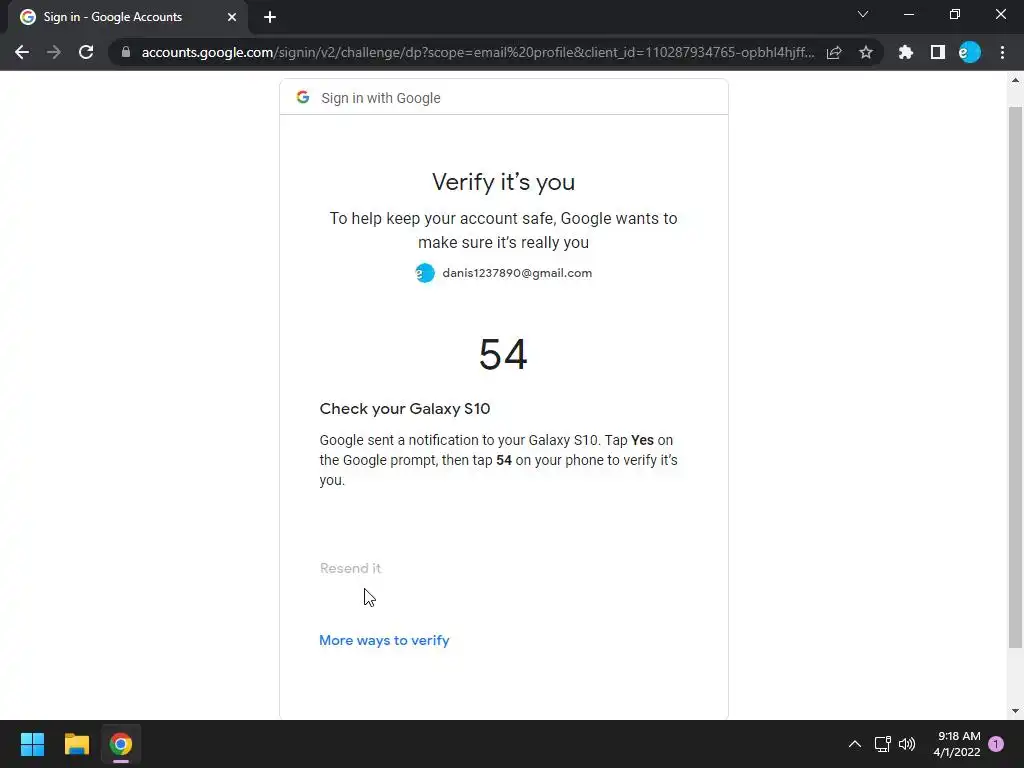The image size is (1024, 768).
Task: Open the tab search chevron
Action: 863,14
